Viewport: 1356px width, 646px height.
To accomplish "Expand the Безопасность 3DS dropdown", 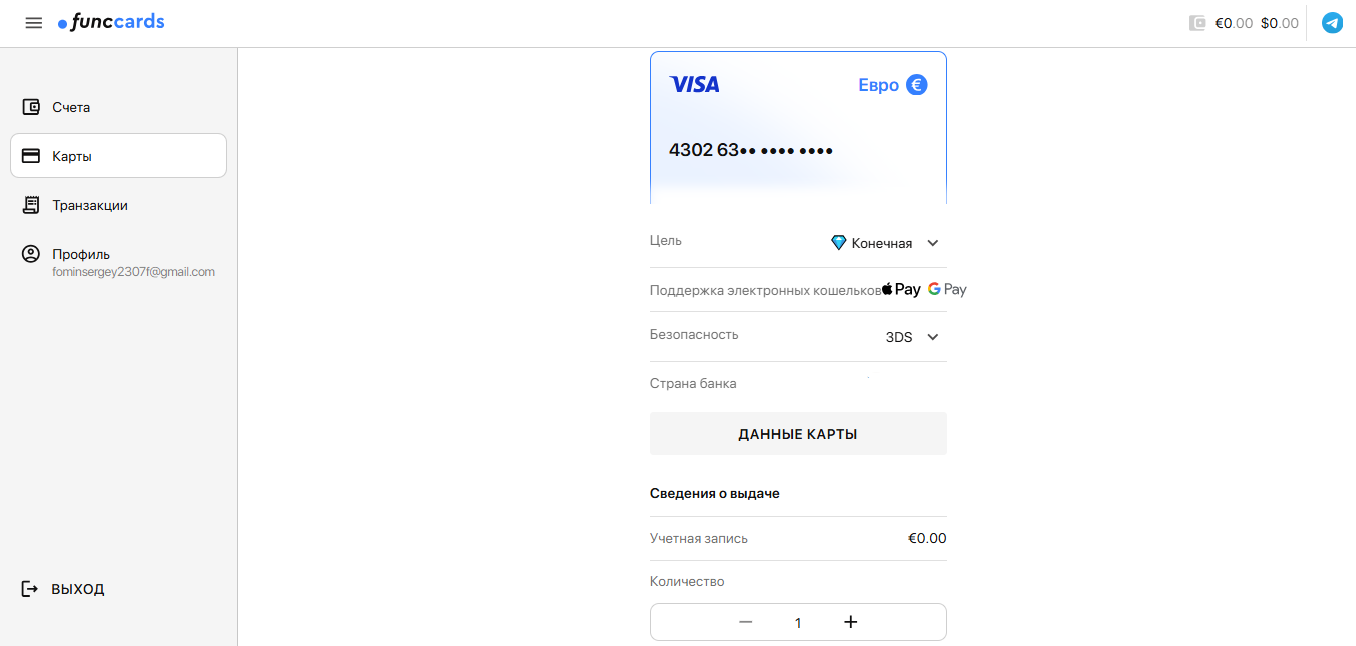I will 910,336.
